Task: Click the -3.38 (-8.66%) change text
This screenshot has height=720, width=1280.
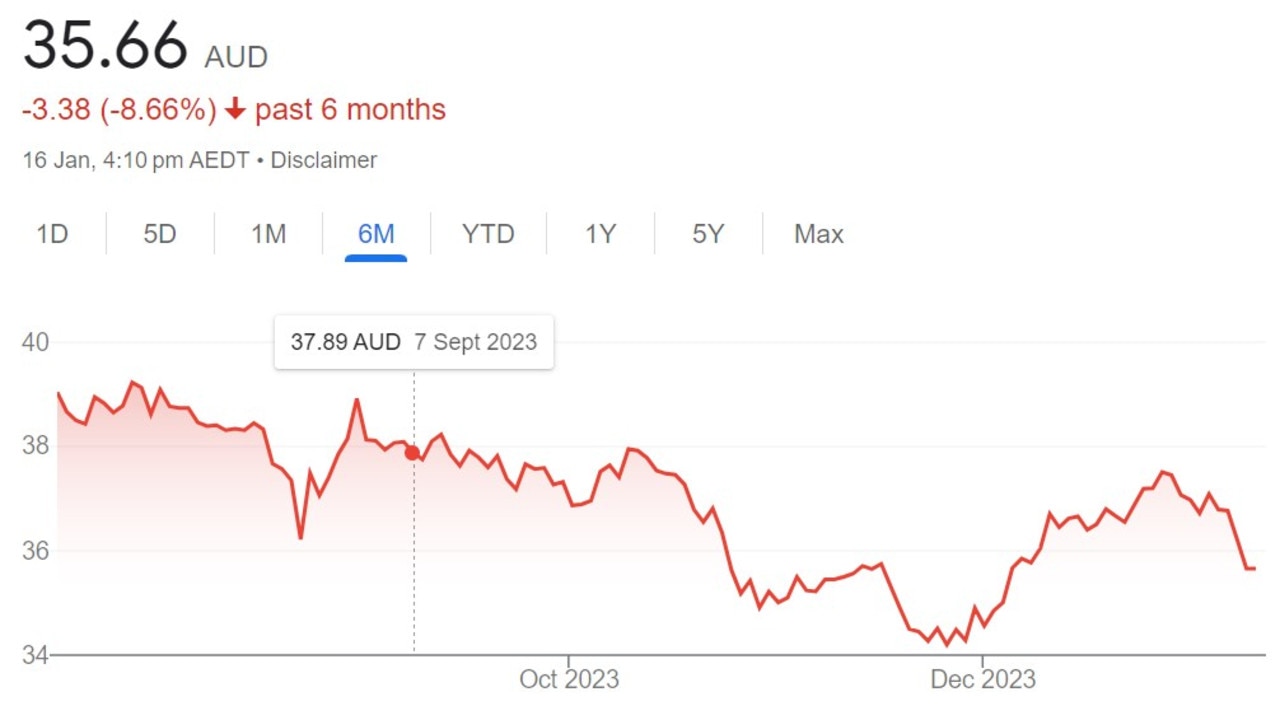Action: 119,109
